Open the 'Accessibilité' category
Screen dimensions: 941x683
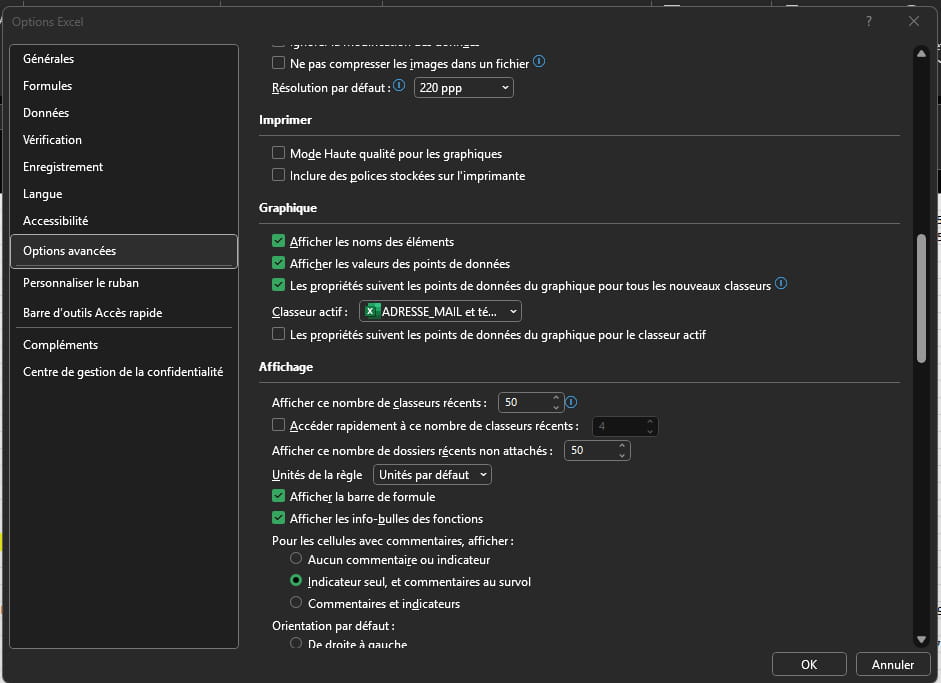pyautogui.click(x=124, y=221)
